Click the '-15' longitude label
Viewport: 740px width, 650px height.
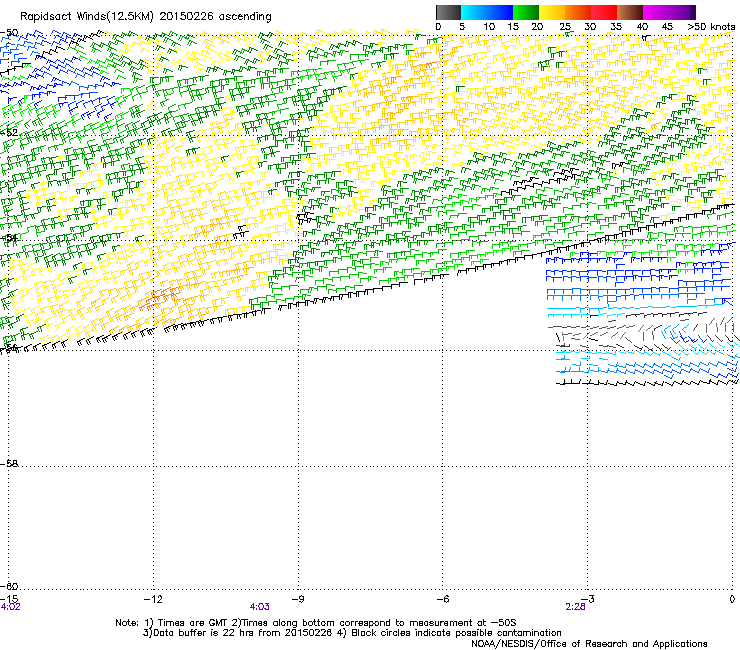[9, 599]
